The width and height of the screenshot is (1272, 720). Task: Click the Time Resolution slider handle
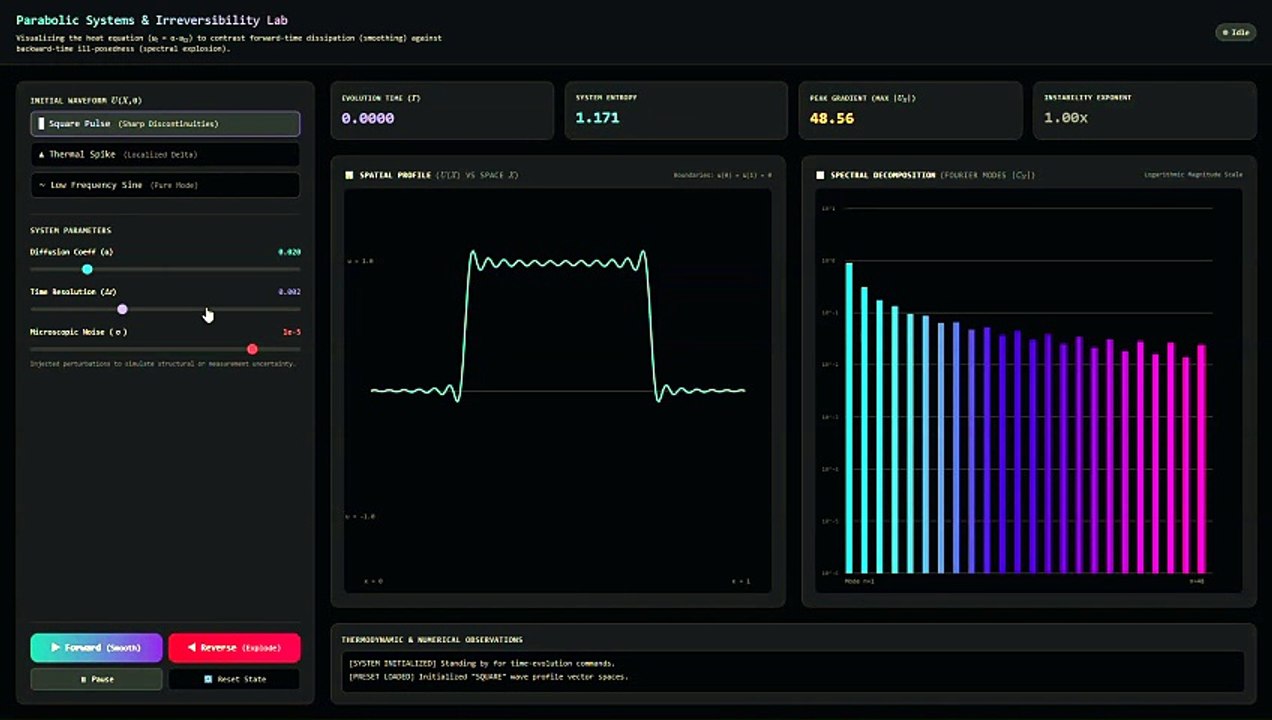click(122, 309)
